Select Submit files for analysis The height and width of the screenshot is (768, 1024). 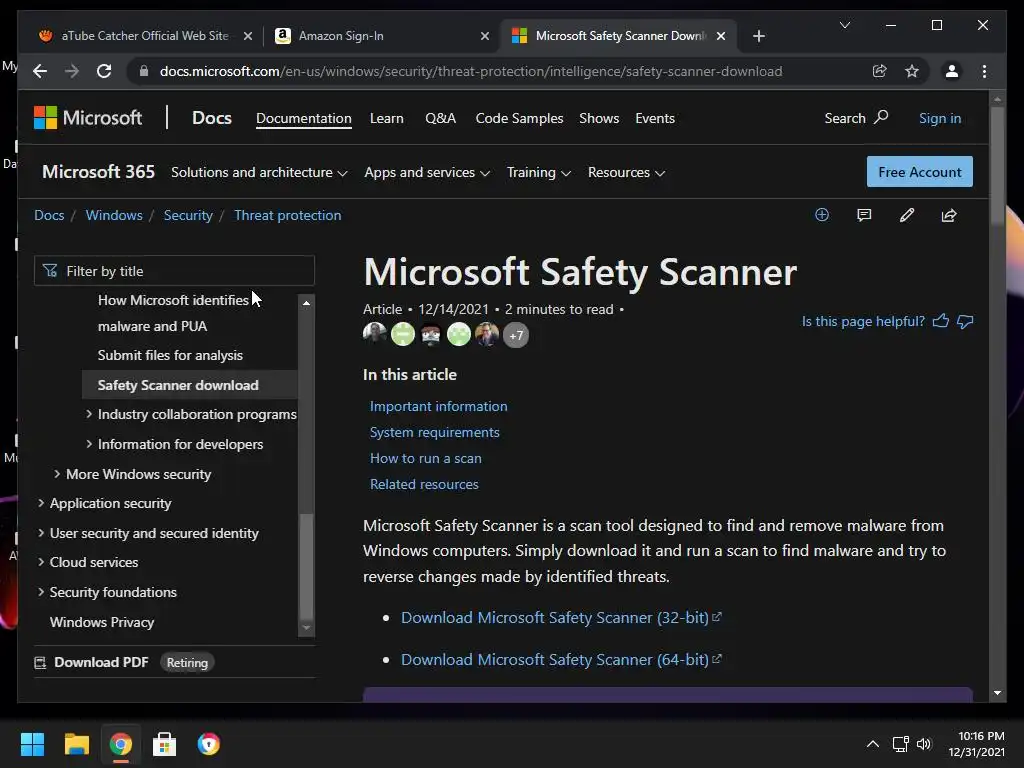click(x=170, y=355)
